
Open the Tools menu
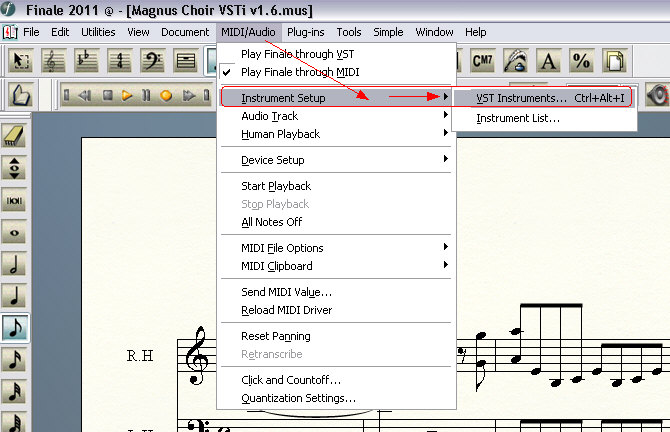[x=349, y=32]
